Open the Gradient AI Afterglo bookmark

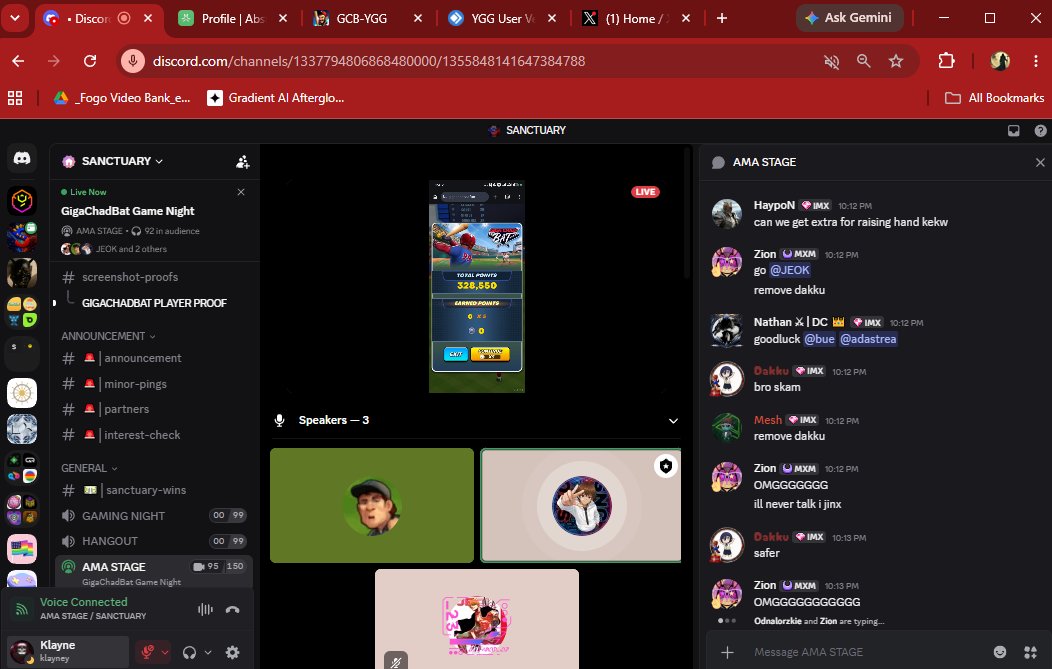[276, 98]
